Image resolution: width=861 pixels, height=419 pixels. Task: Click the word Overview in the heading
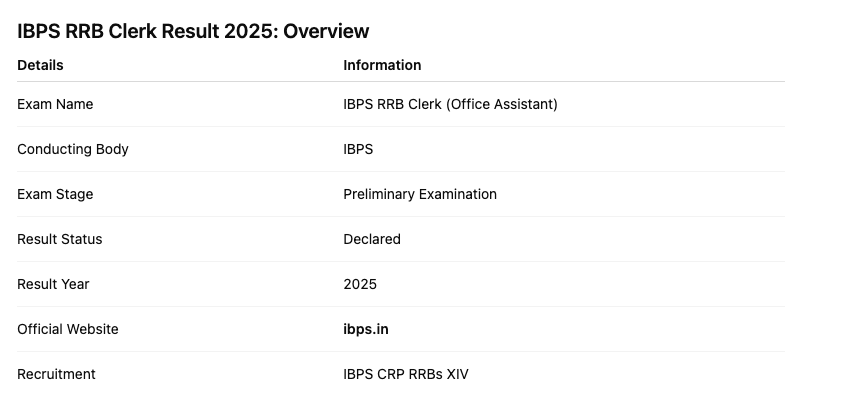pos(326,31)
